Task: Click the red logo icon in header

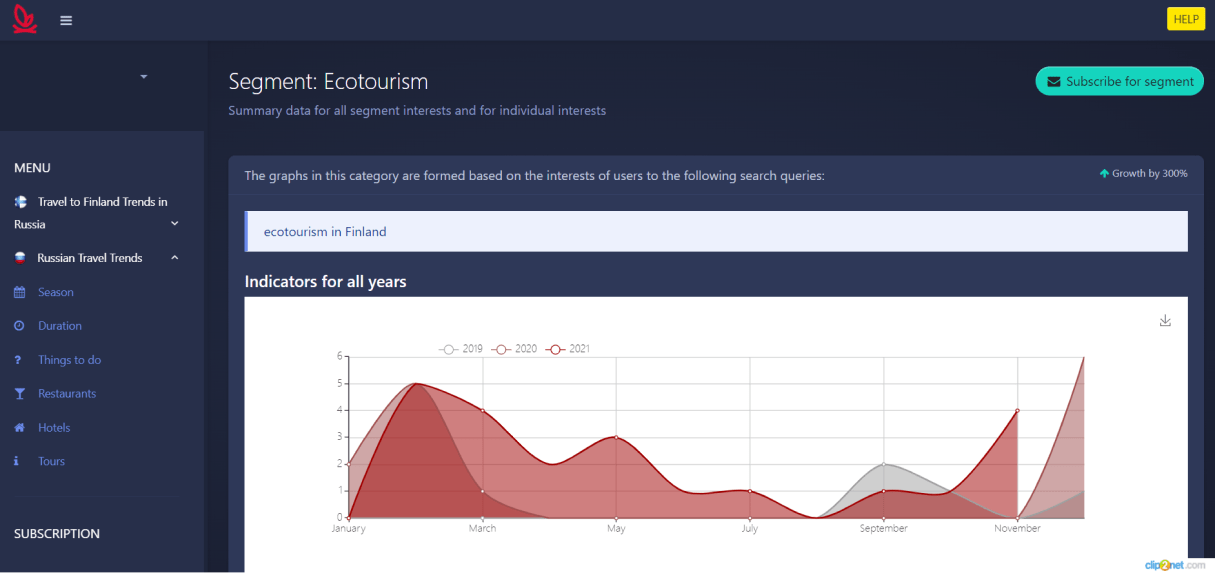Action: 25,20
